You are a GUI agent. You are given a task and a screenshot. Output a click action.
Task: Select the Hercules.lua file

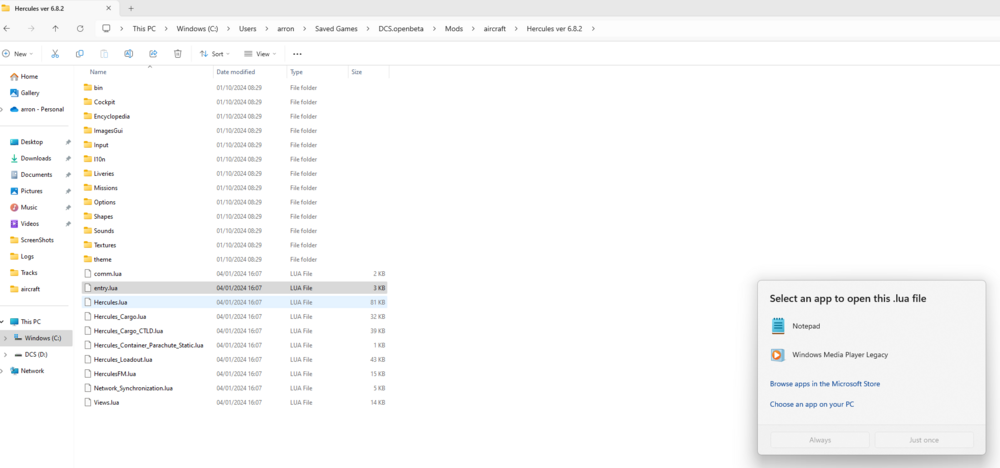pyautogui.click(x=235, y=302)
